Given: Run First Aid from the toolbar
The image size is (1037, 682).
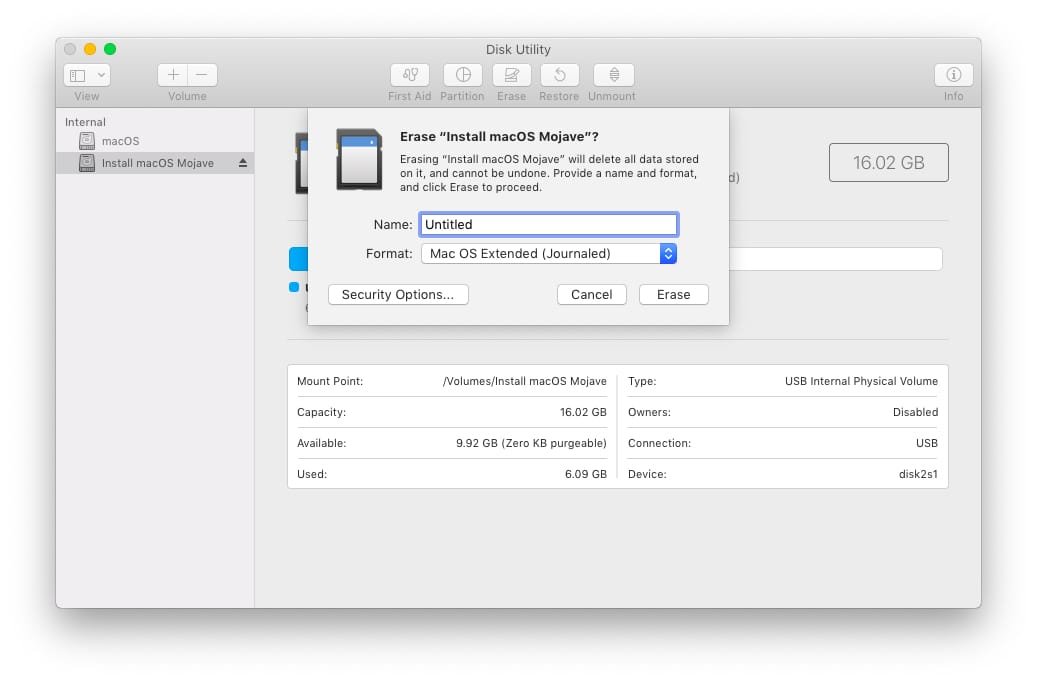Looking at the screenshot, I should [x=410, y=75].
